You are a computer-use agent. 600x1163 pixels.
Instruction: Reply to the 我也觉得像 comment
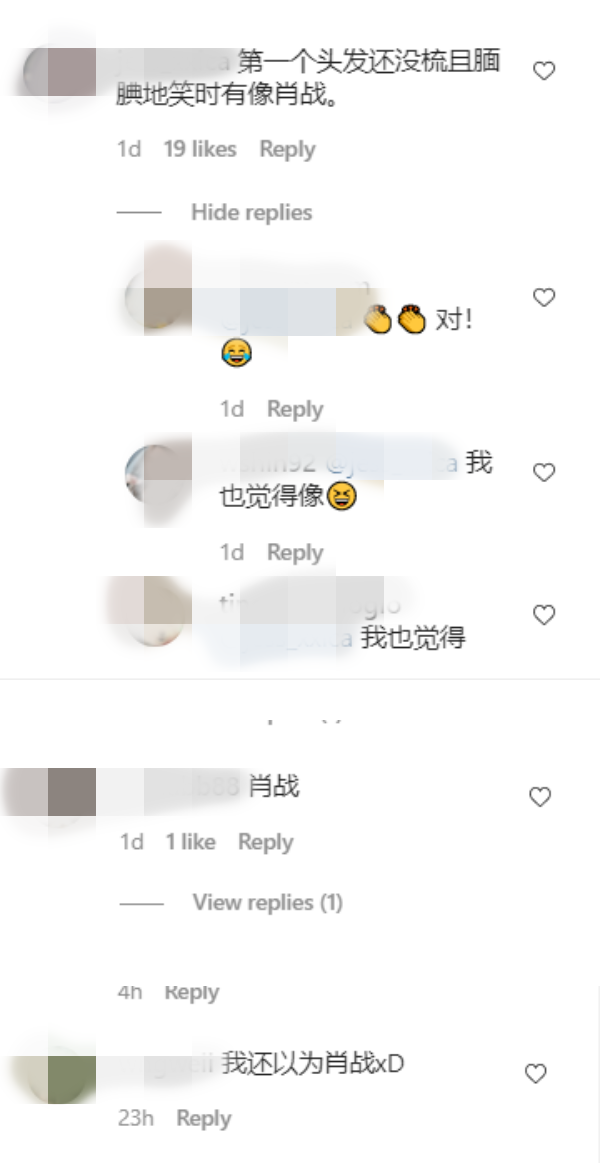295,553
